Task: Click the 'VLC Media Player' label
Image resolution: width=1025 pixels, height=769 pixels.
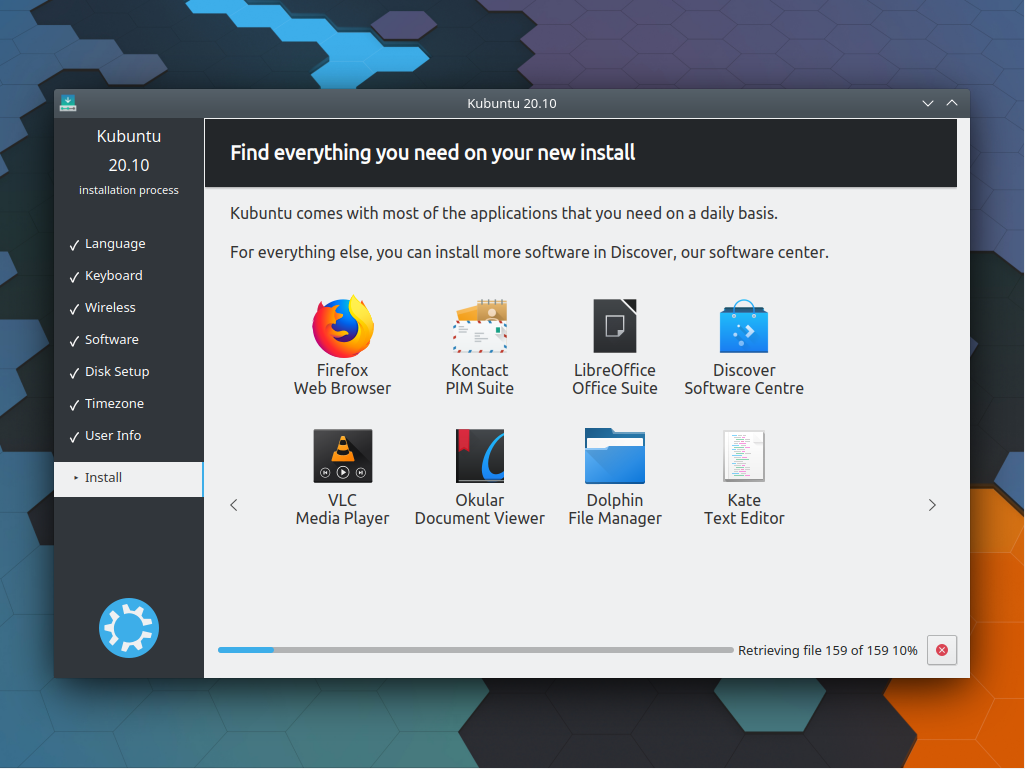Action: coord(343,509)
